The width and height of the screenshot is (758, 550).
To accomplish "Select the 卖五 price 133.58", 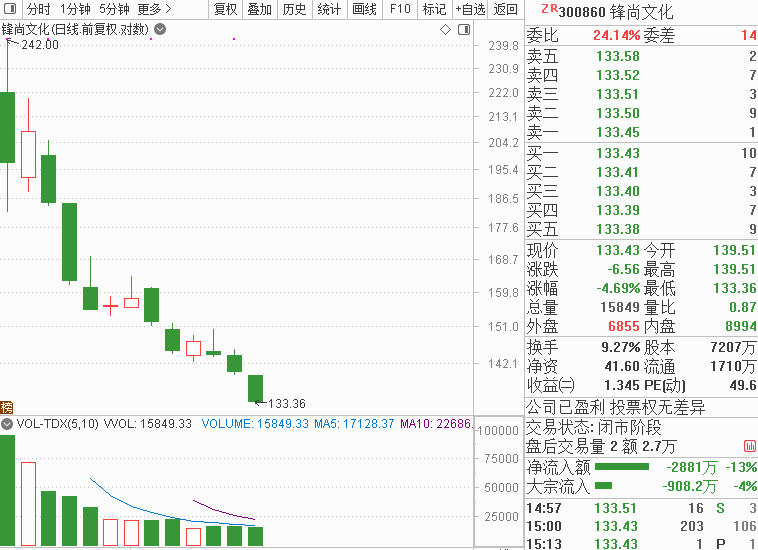I will point(618,57).
